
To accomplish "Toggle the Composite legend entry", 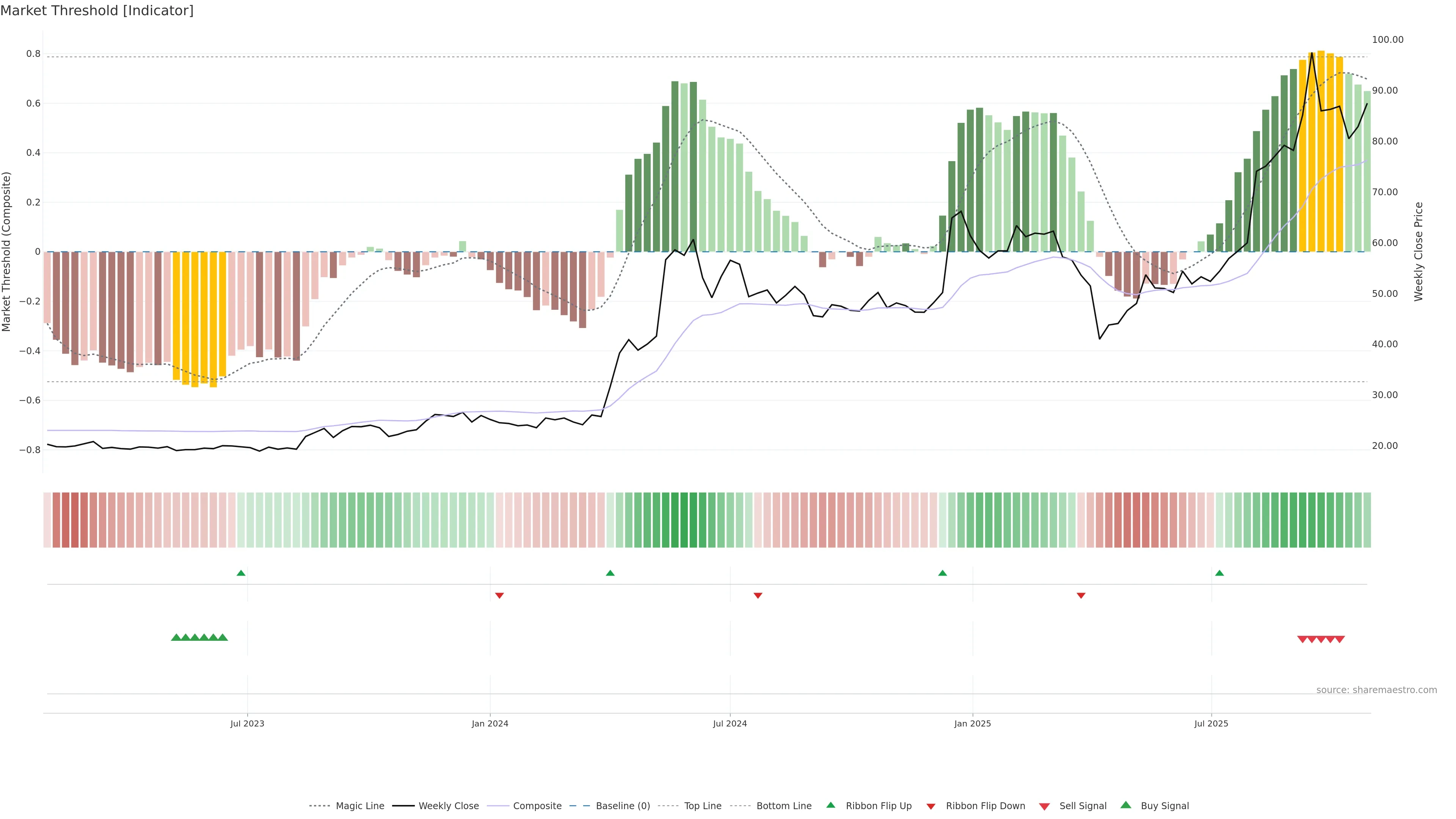I will click(537, 806).
